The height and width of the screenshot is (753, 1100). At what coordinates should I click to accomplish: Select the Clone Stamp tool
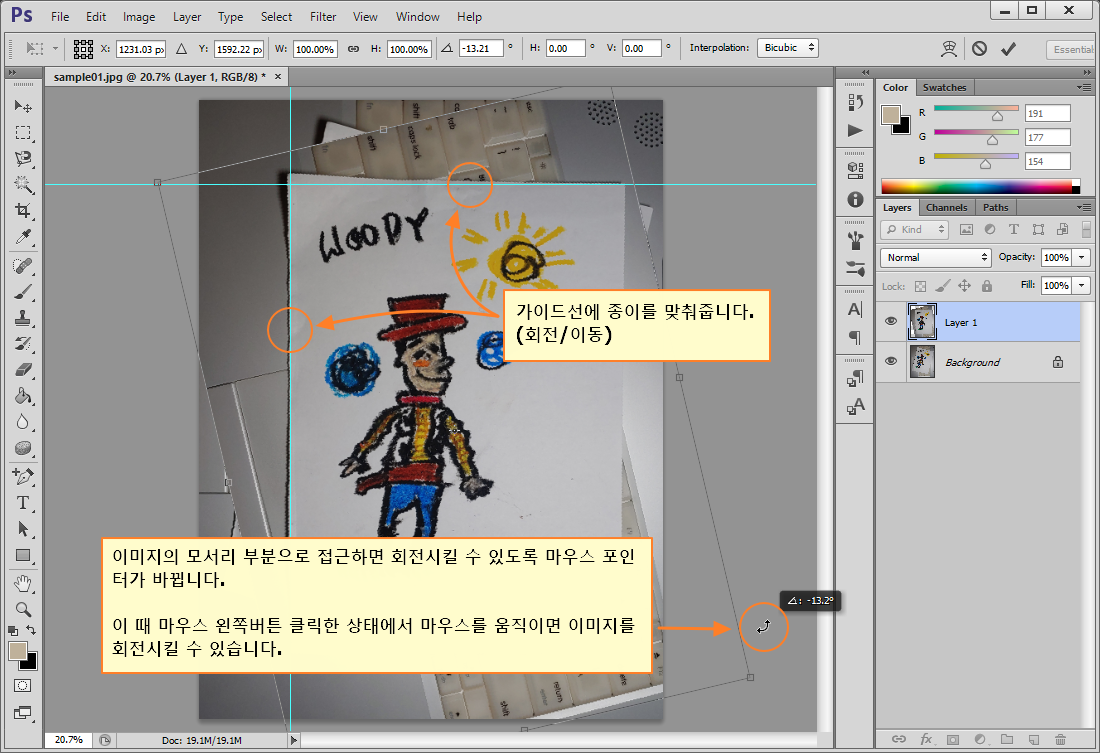click(x=22, y=318)
